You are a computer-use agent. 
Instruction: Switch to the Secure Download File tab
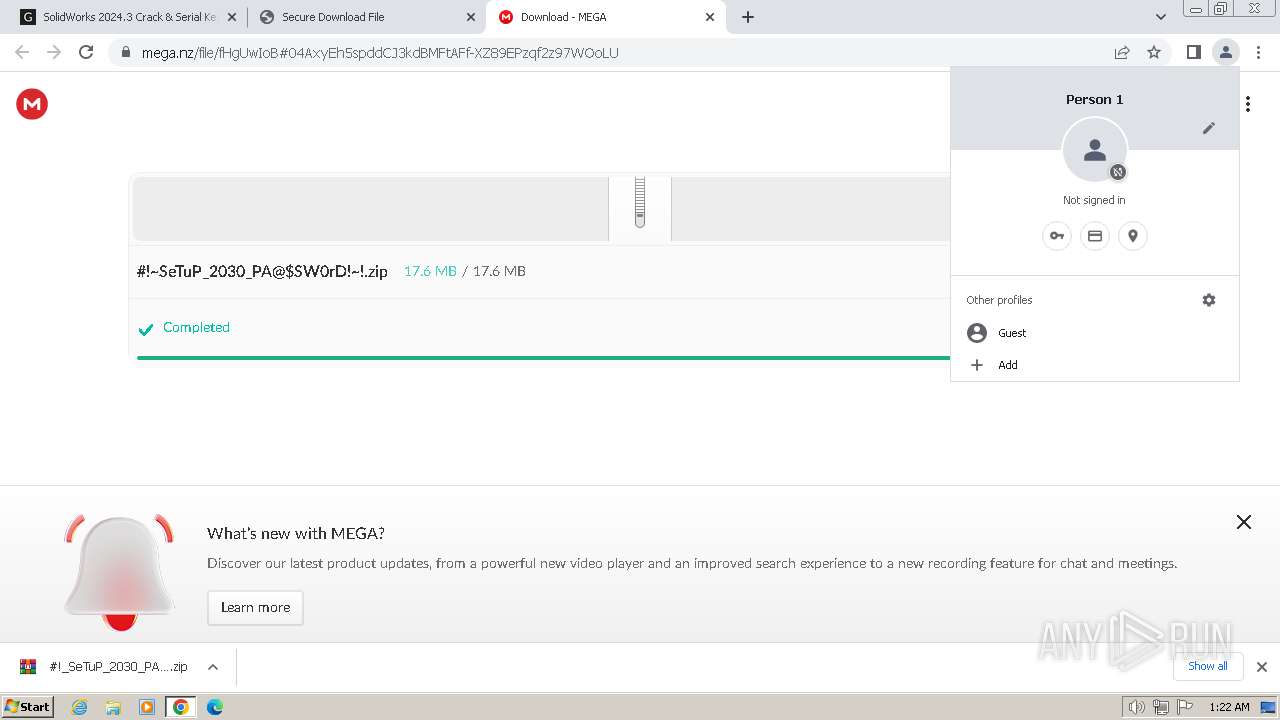(x=366, y=17)
